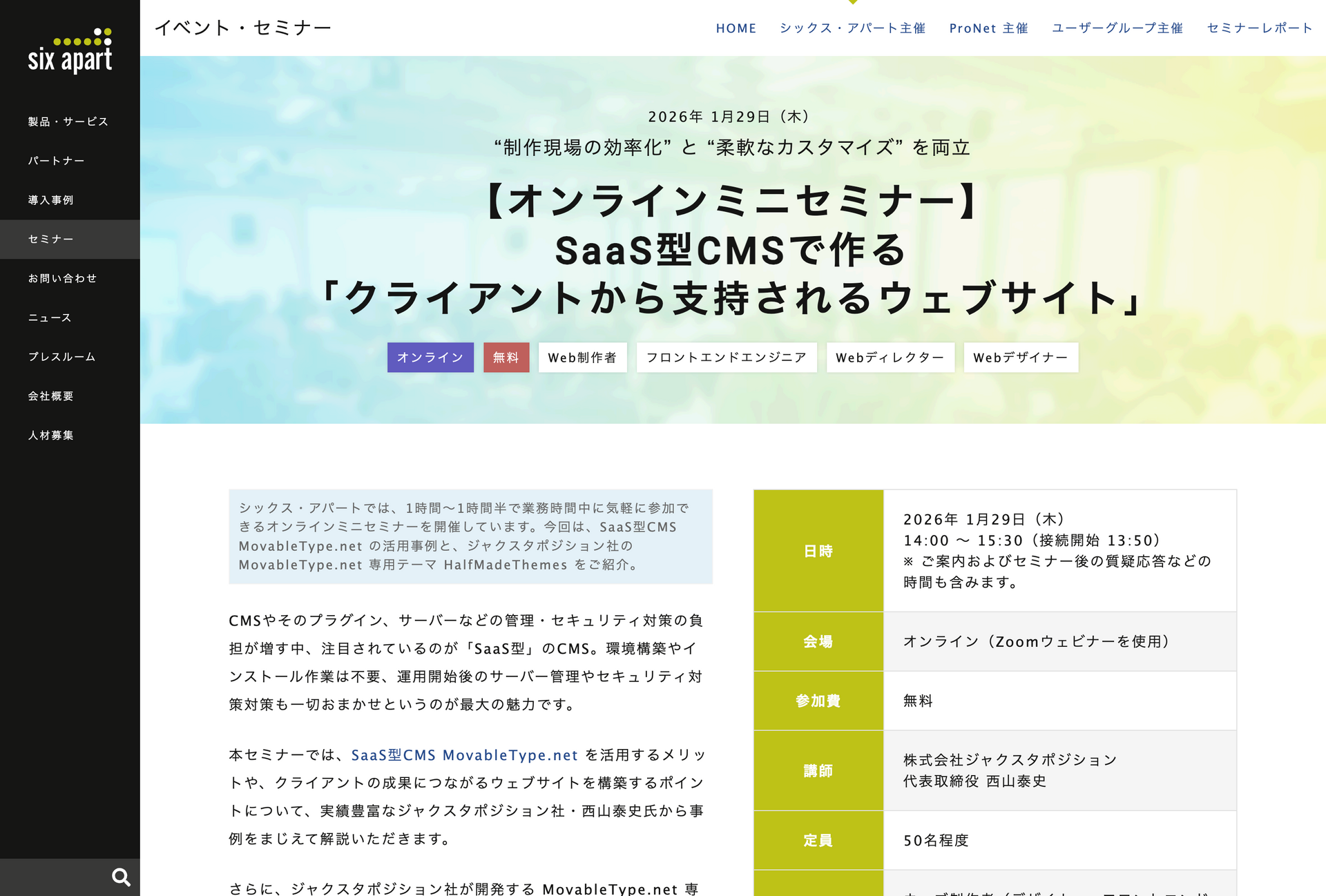The width and height of the screenshot is (1326, 896).
Task: Open お問い合わせ sidebar link
Action: (x=63, y=278)
